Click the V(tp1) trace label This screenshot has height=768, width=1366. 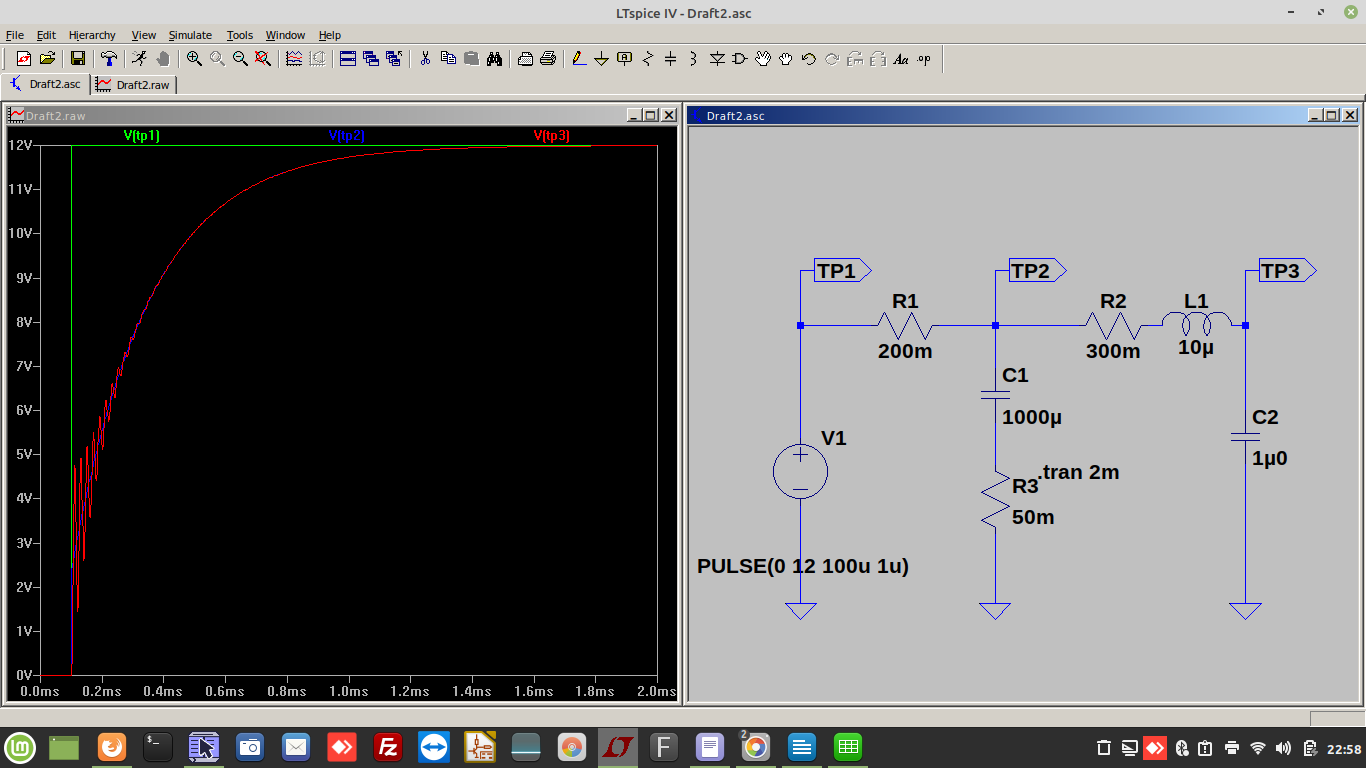click(x=142, y=136)
